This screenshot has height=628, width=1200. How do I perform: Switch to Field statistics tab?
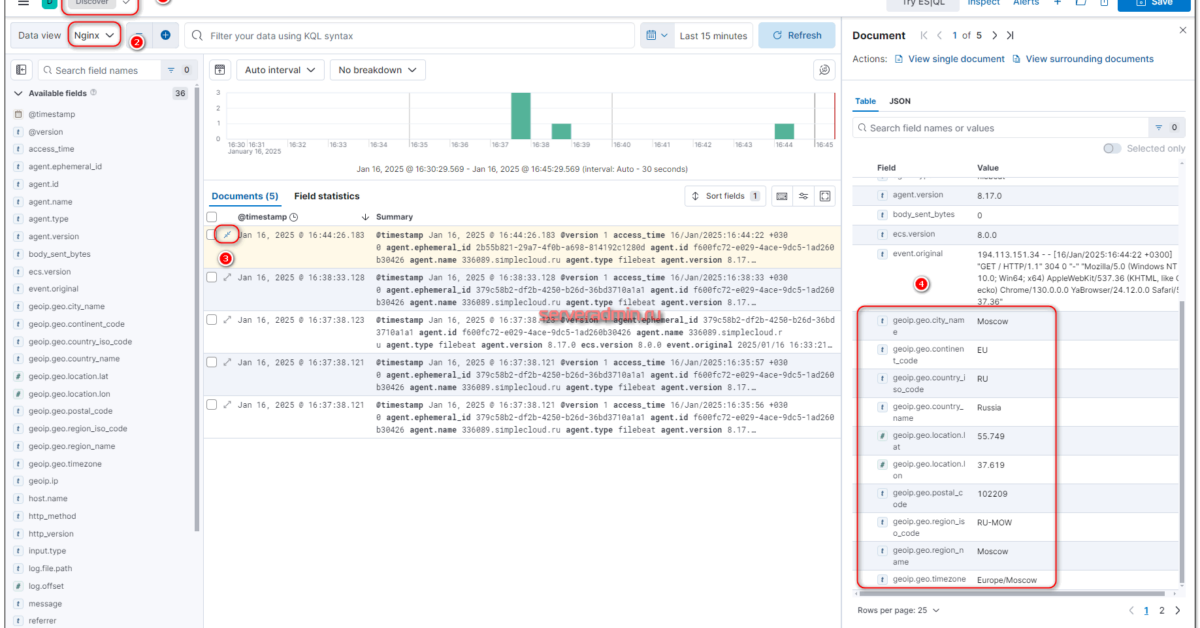click(x=326, y=196)
